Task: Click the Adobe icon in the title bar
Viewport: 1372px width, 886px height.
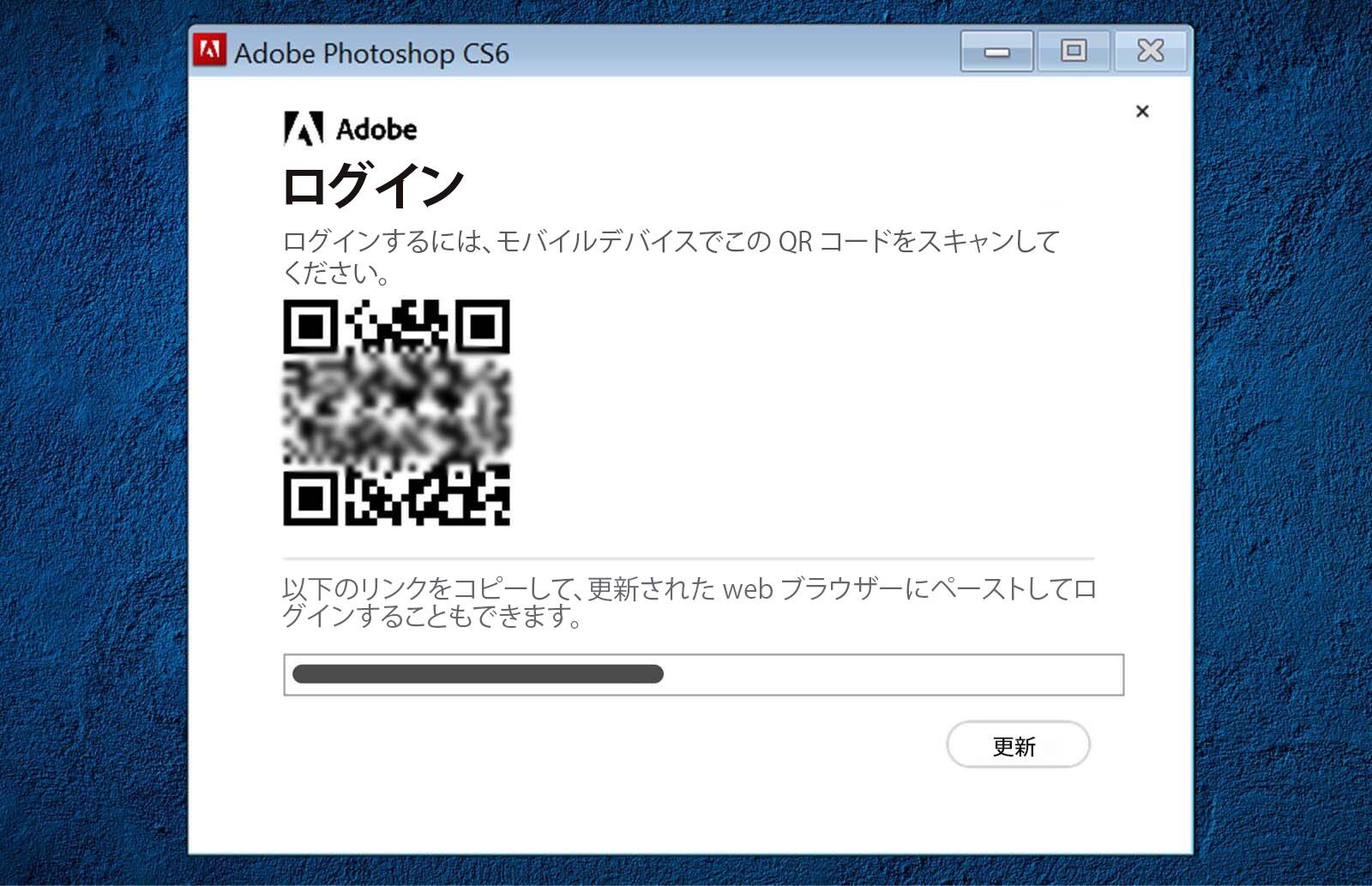Action: [x=209, y=51]
